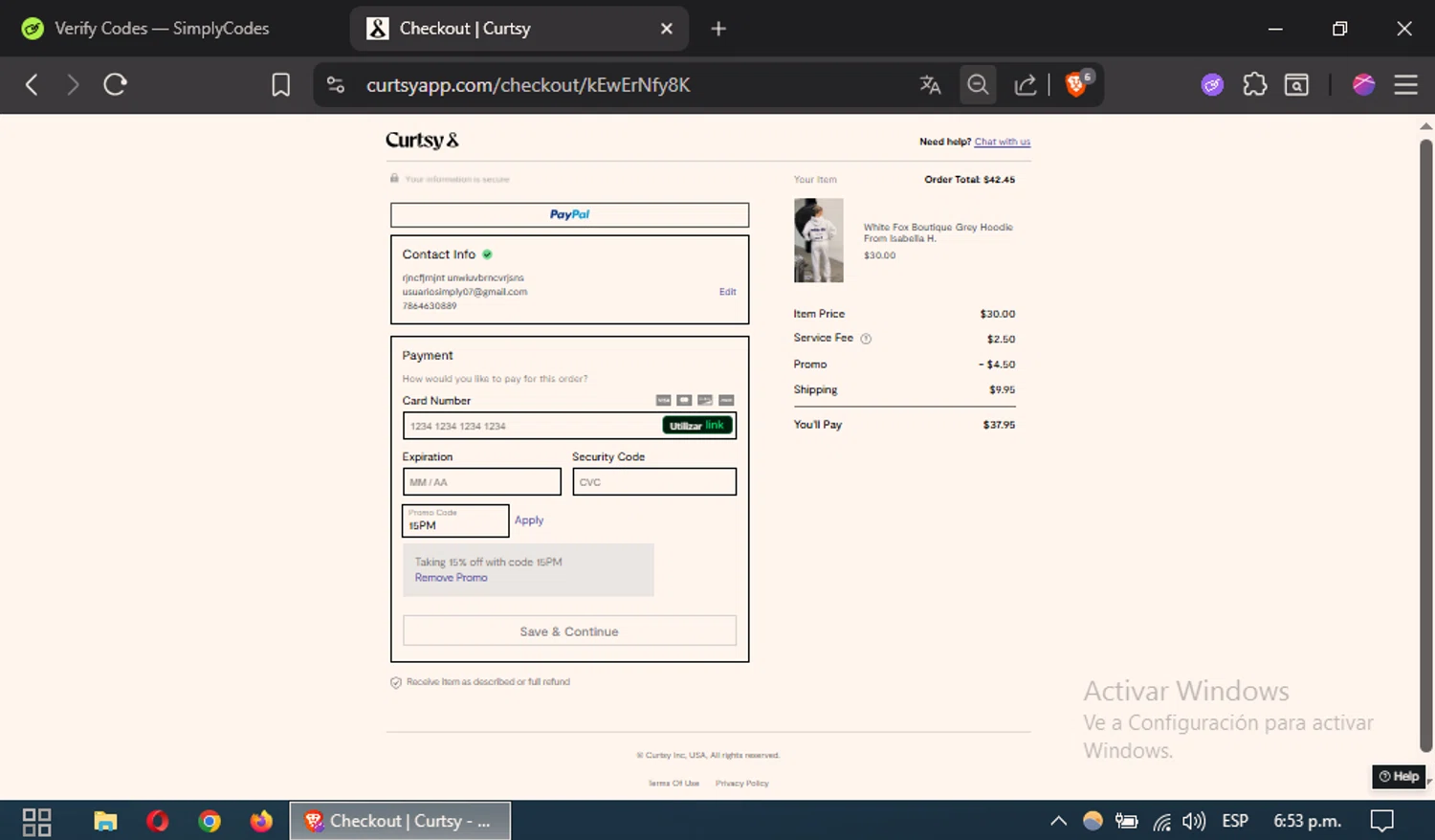This screenshot has width=1435, height=840.
Task: Click the 6:53 p.m. clock
Action: pos(1307,821)
